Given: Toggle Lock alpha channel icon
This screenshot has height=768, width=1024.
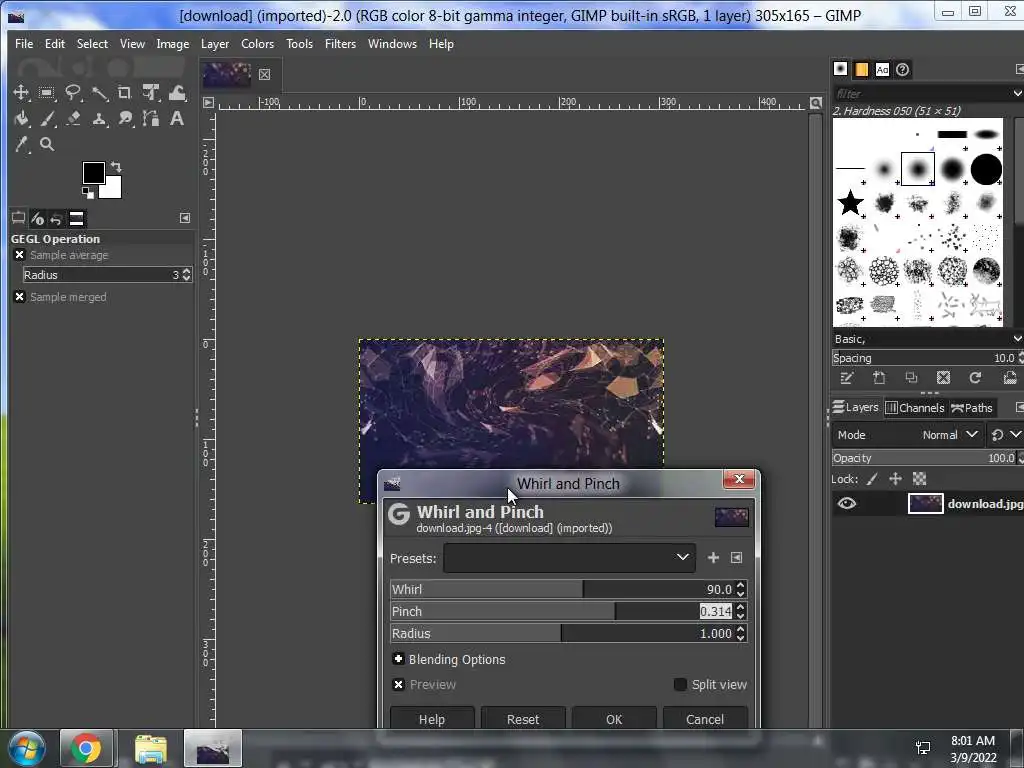Looking at the screenshot, I should pyautogui.click(x=920, y=479).
